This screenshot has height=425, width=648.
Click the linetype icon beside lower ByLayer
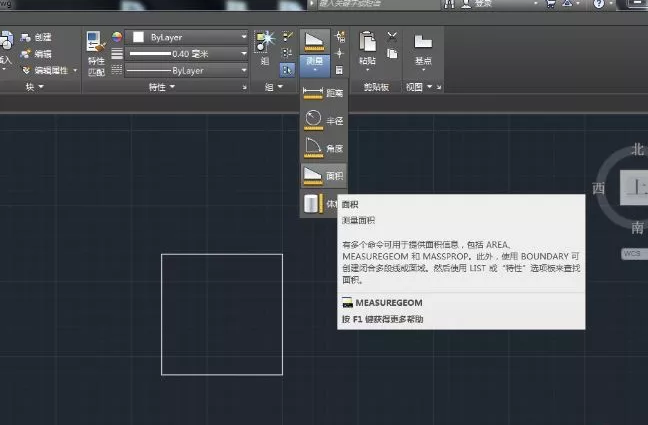(x=117, y=69)
